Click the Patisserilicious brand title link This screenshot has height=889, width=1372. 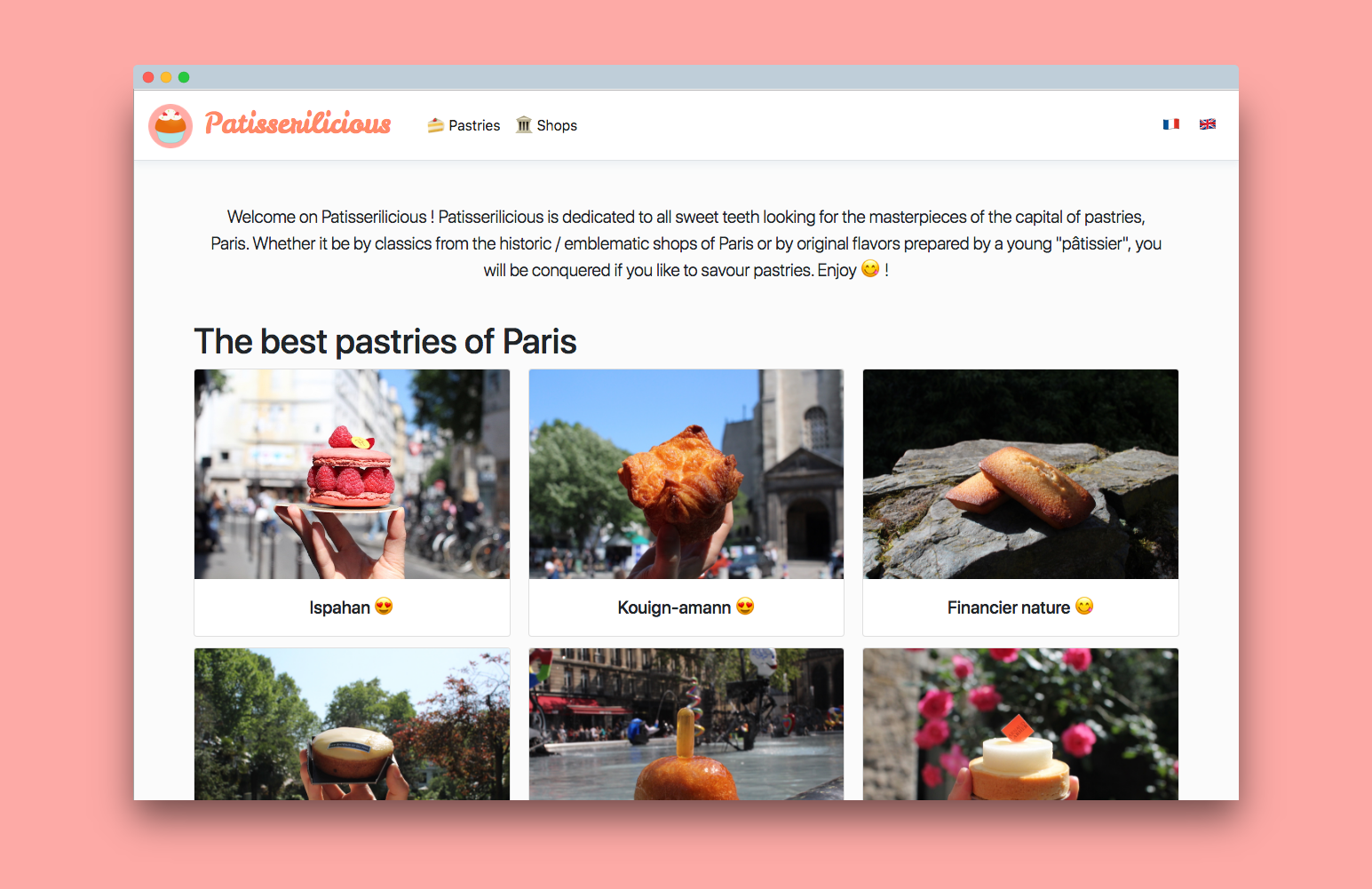(x=298, y=123)
